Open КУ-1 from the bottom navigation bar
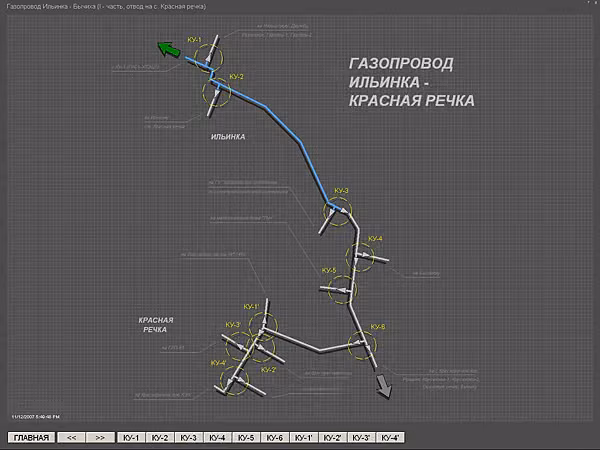The height and width of the screenshot is (450, 600). click(x=131, y=437)
